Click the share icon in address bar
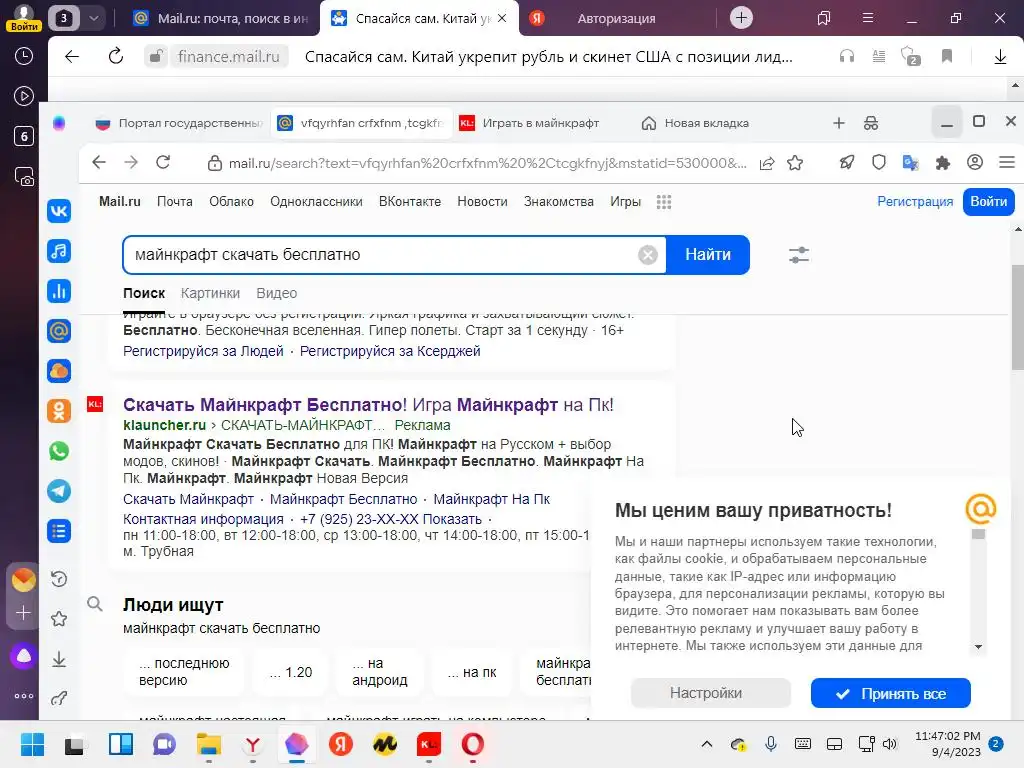Image resolution: width=1024 pixels, height=768 pixels. point(767,163)
